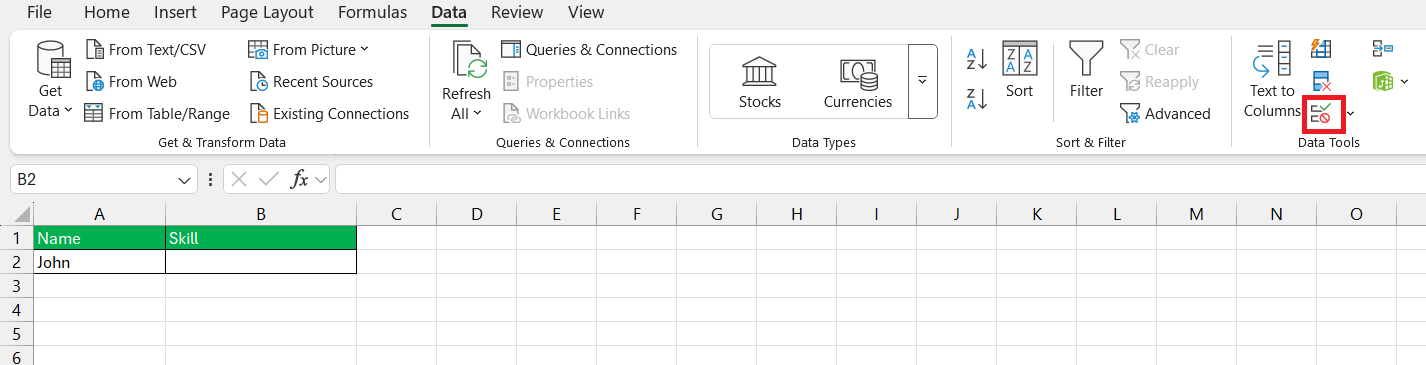This screenshot has width=1426, height=365.
Task: Switch to the Formulas tab
Action: tap(372, 12)
